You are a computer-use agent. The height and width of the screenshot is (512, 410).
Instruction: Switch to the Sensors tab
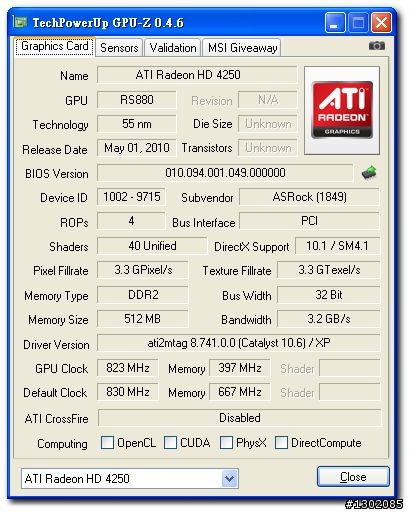click(119, 47)
